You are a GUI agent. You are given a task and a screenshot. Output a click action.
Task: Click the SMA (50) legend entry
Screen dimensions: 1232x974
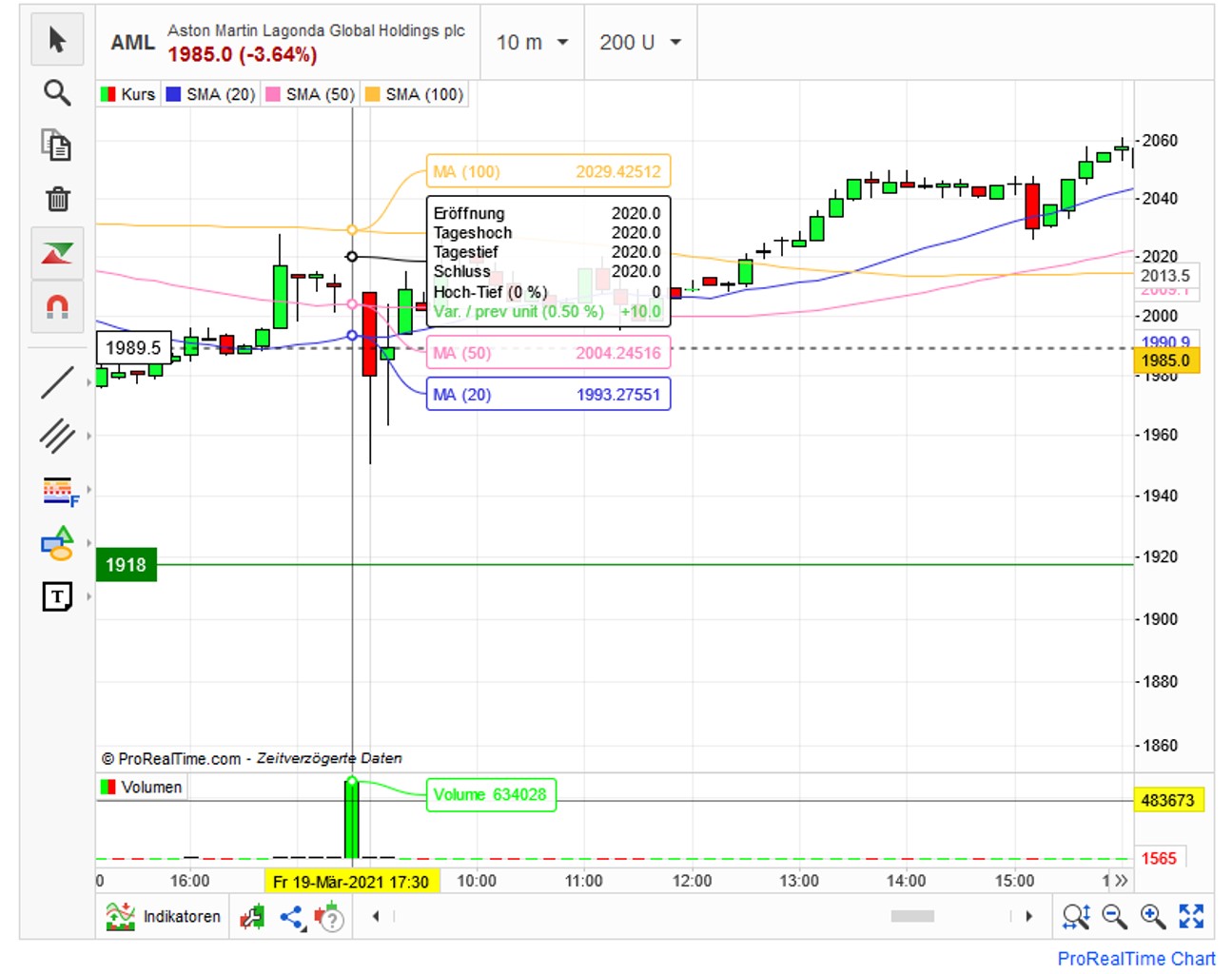pos(311,94)
